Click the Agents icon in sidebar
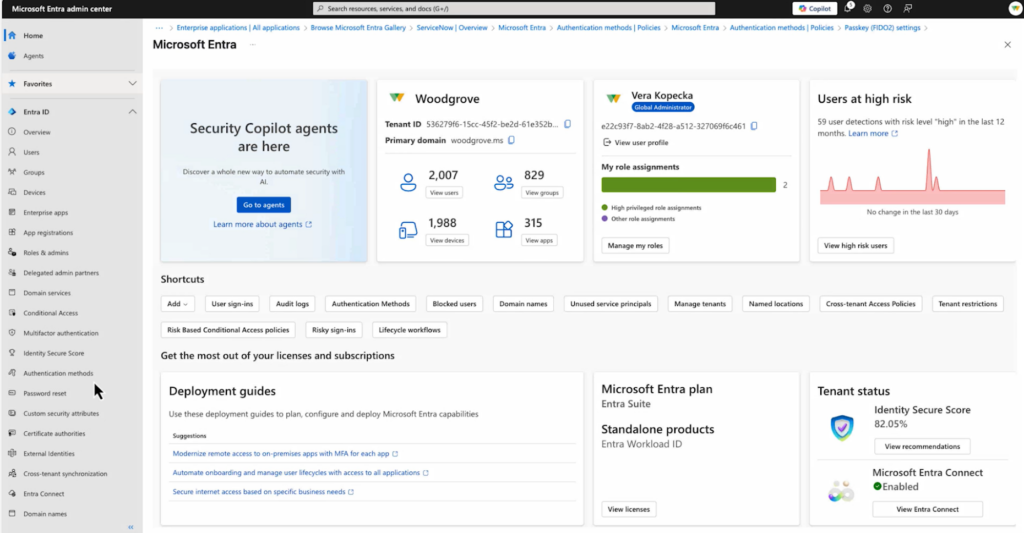The width and height of the screenshot is (1024, 533). (x=12, y=56)
